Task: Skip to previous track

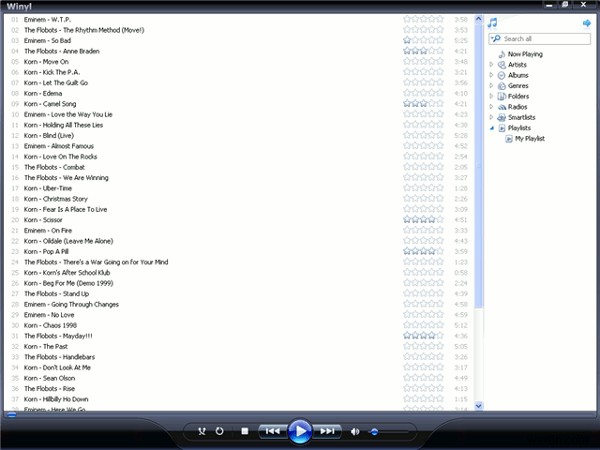Action: click(x=273, y=431)
